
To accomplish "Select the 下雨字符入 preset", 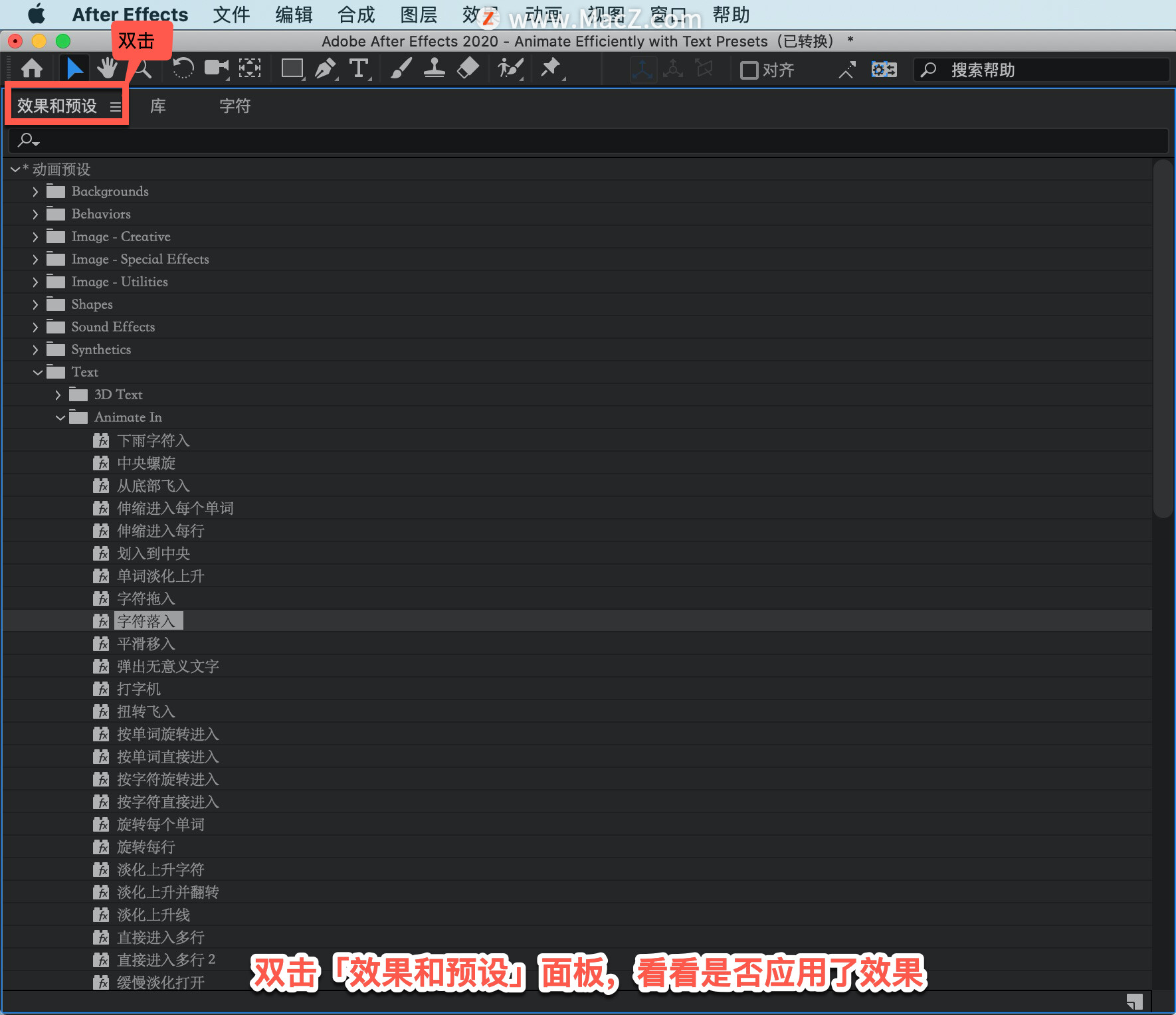I will (153, 441).
